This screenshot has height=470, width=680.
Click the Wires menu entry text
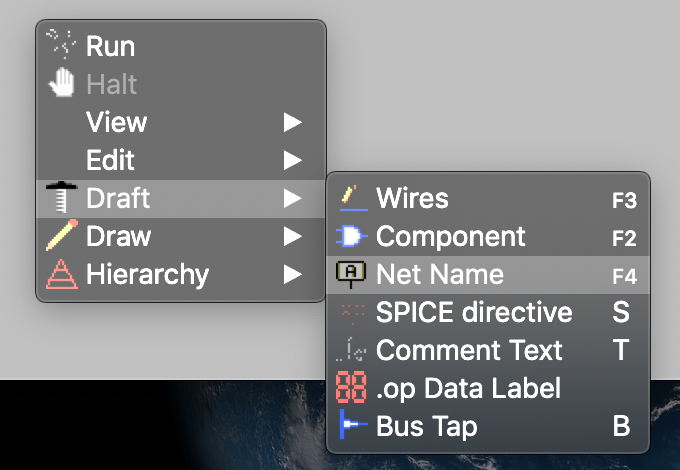click(x=412, y=199)
